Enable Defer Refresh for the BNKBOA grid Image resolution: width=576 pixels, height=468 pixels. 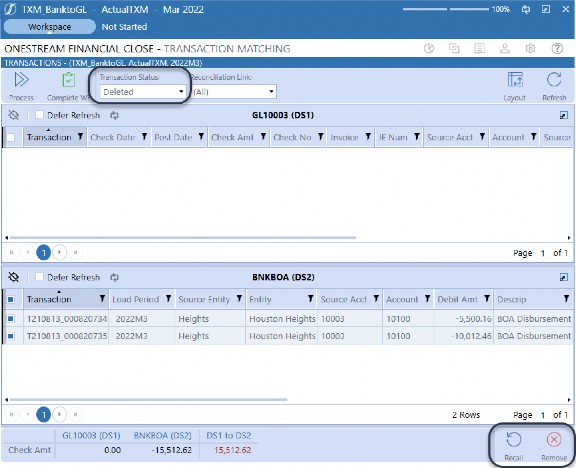[39, 277]
